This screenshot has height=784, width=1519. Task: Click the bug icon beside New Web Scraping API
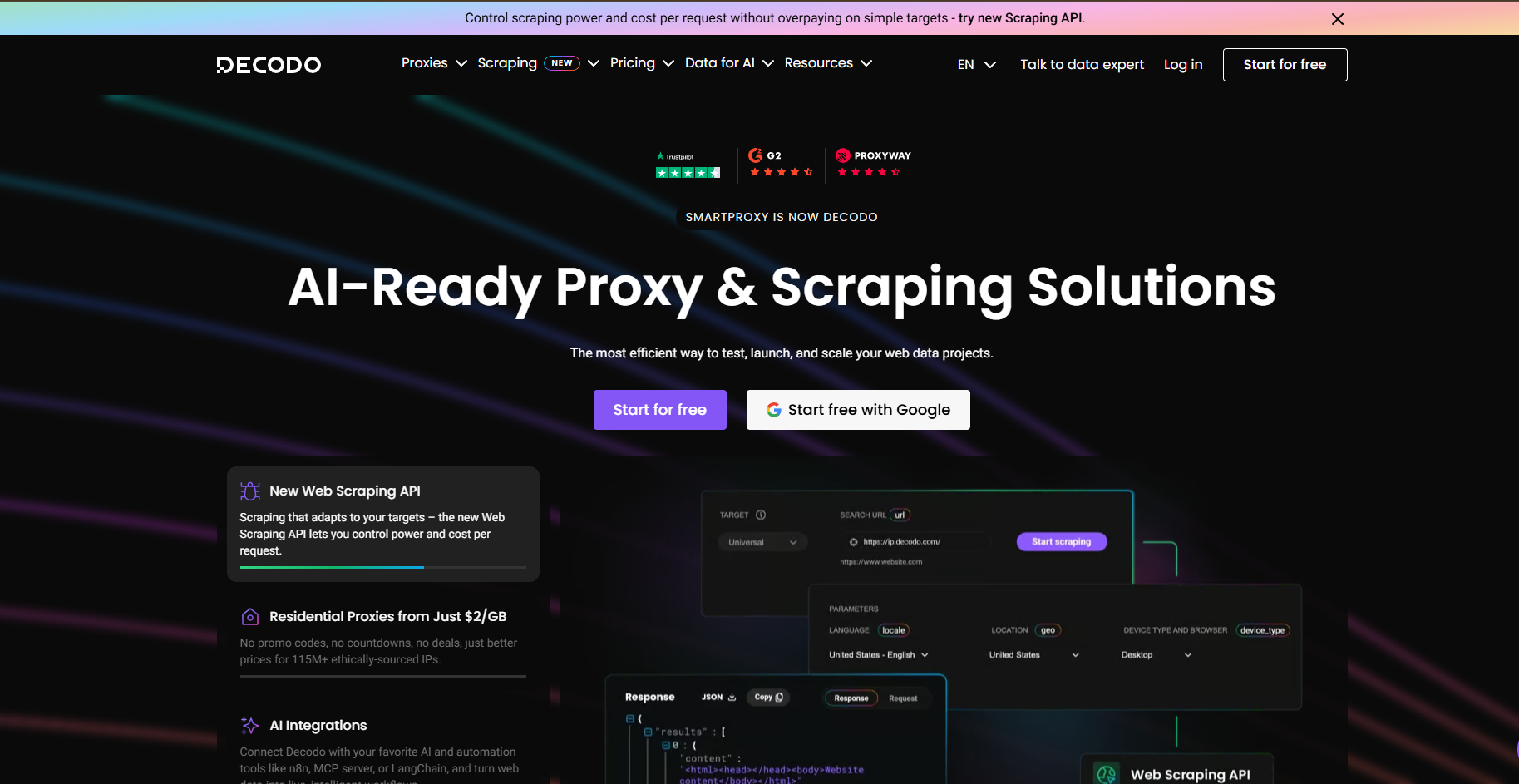tap(250, 491)
